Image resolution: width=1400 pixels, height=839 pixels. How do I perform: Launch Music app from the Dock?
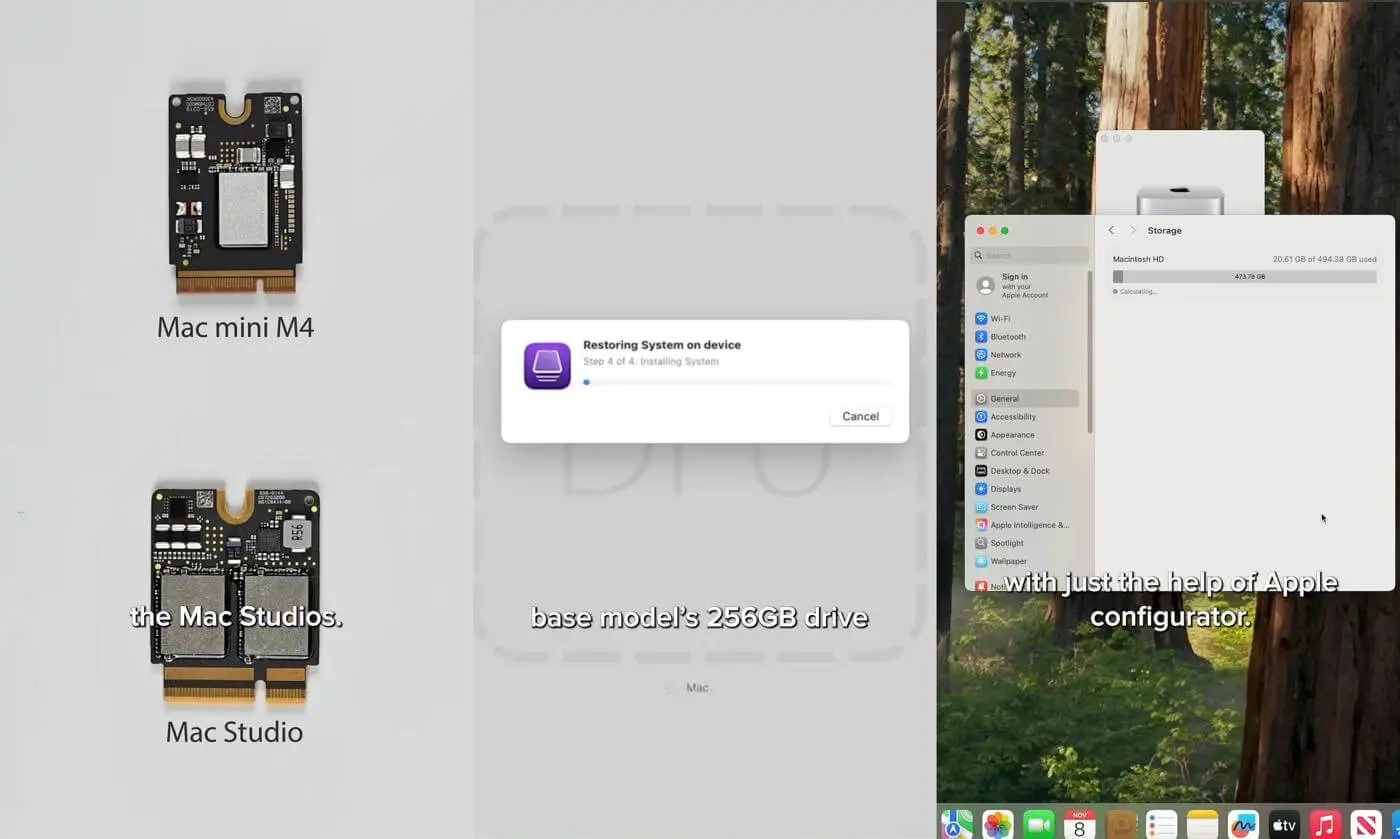point(1325,824)
